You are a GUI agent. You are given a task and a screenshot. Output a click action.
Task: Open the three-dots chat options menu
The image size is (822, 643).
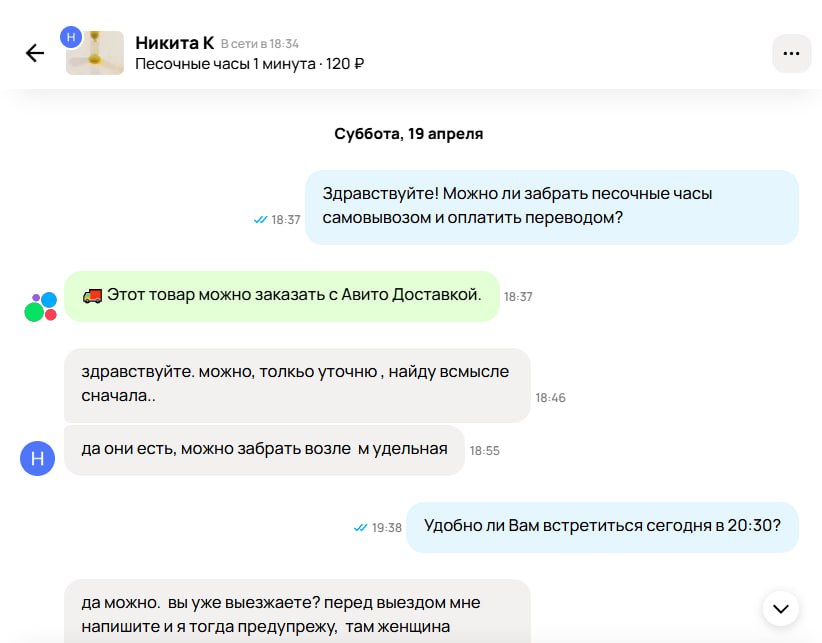pos(791,53)
